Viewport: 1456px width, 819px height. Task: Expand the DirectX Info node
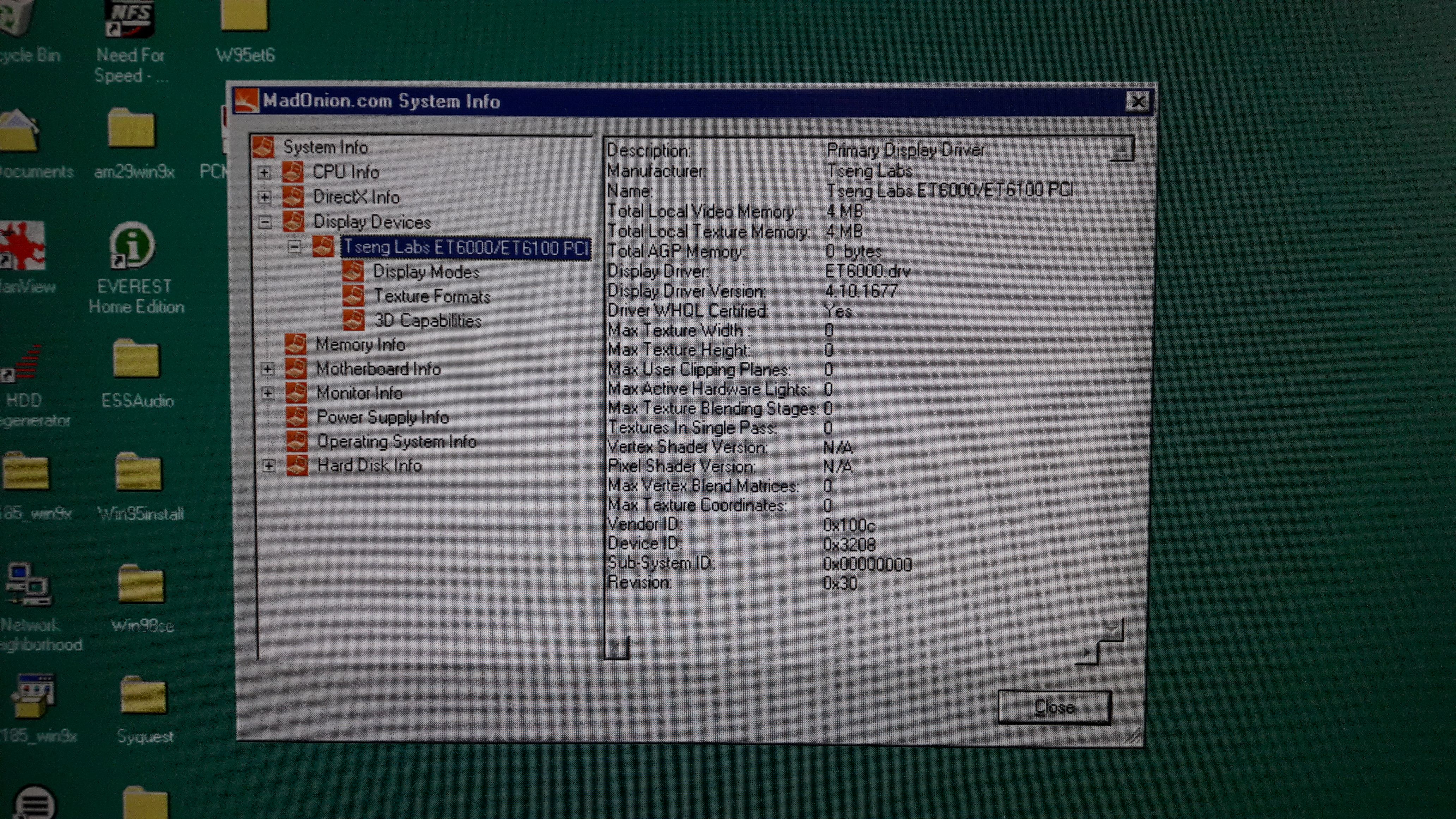(265, 197)
